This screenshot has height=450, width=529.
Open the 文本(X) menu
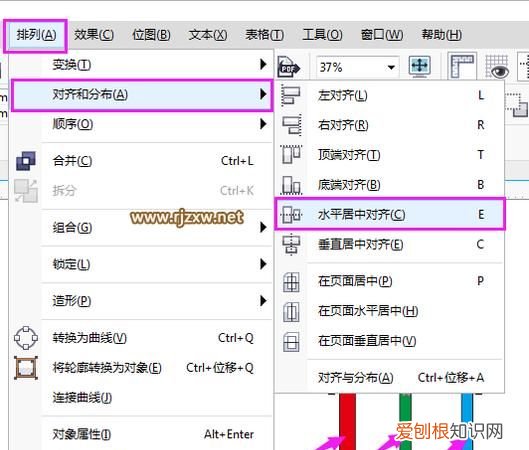207,35
